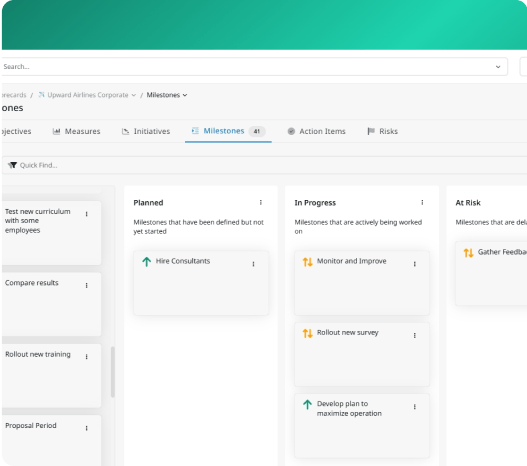Open kebab menu on Proposal Period card
The image size is (527, 466).
click(87, 428)
